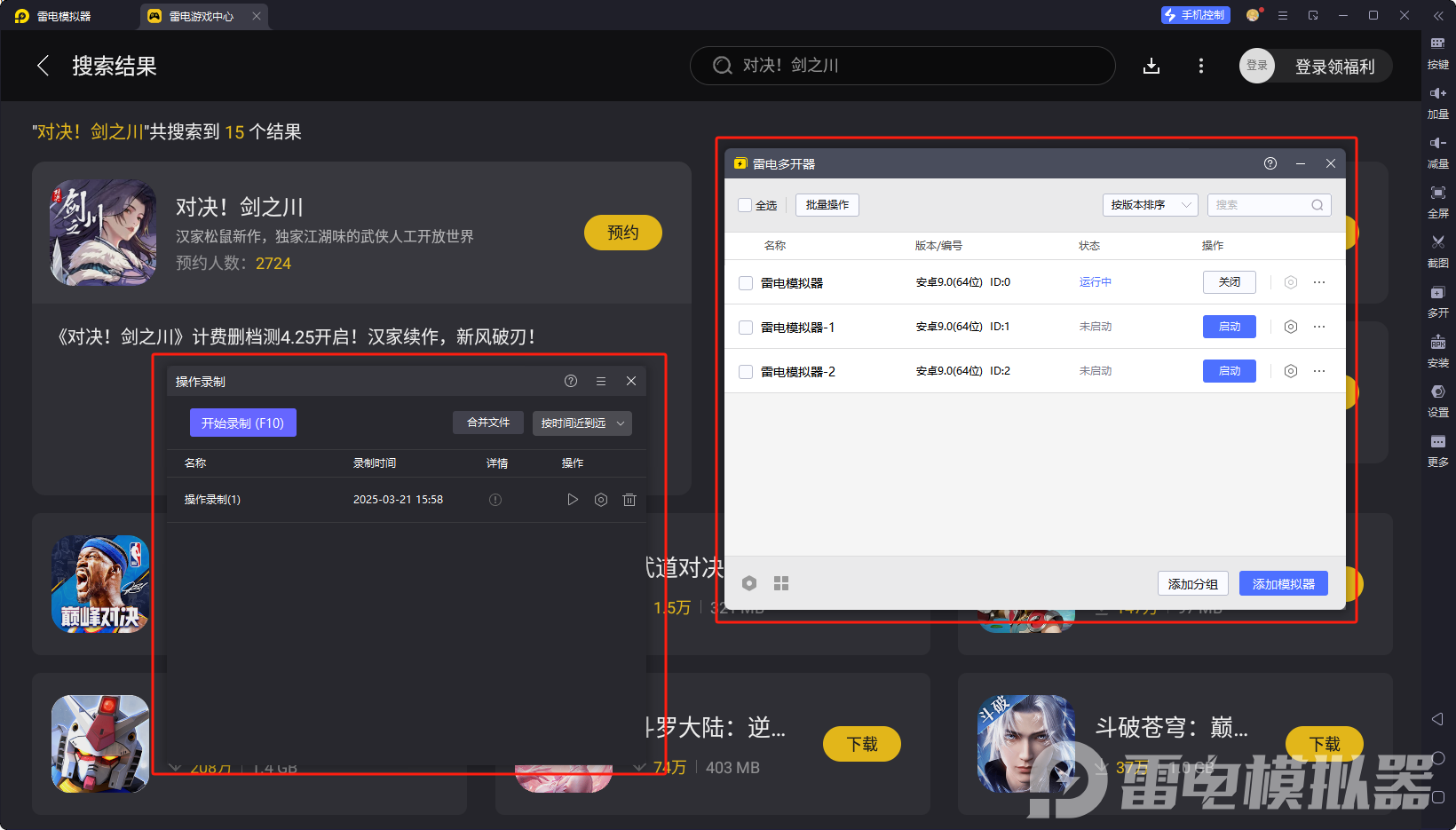Image resolution: width=1456 pixels, height=830 pixels.
Task: Open settings gear for 雷电模拟器-1 row
Action: 1291,327
